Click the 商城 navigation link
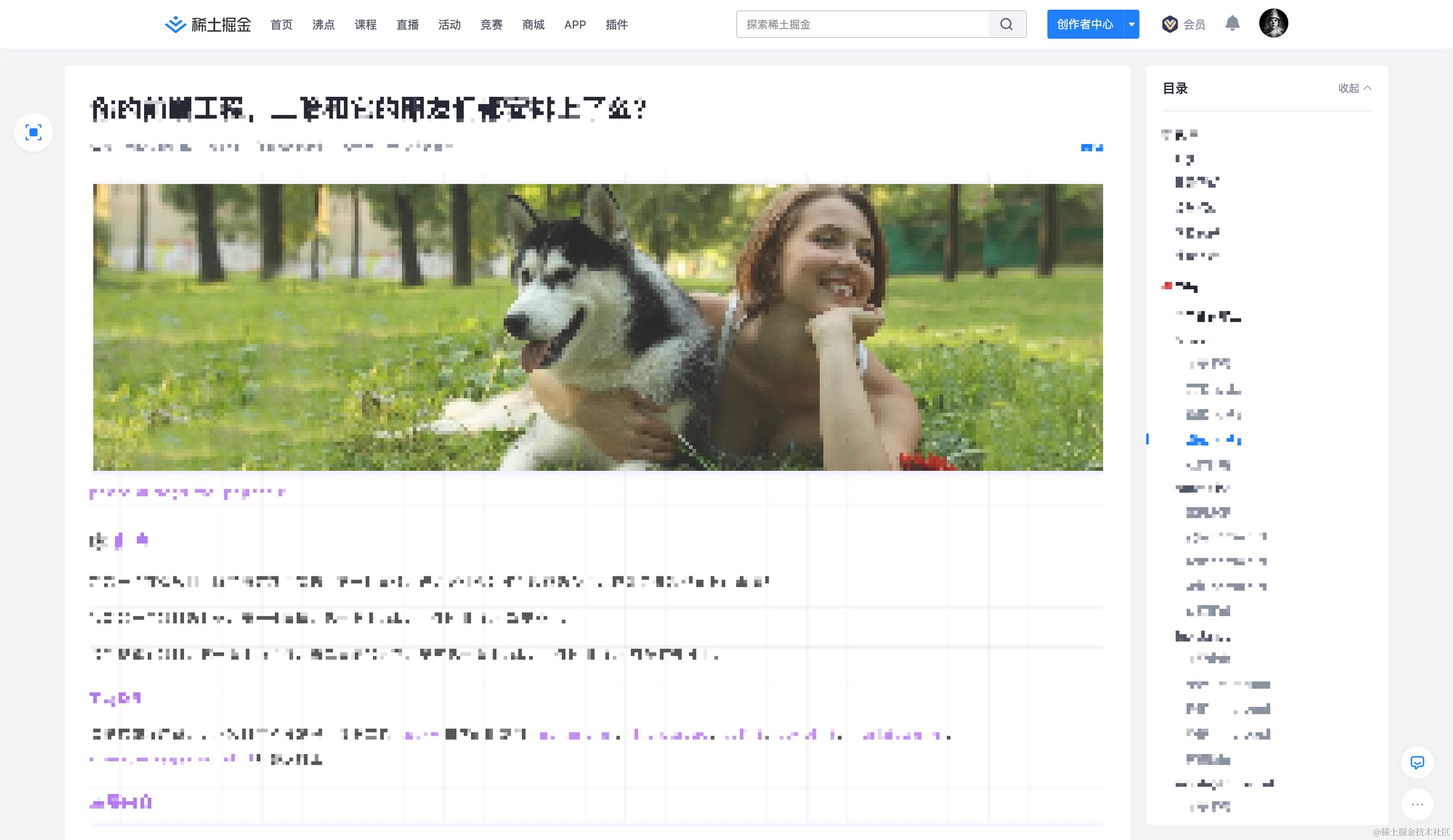Viewport: 1453px width, 840px height. (x=533, y=25)
